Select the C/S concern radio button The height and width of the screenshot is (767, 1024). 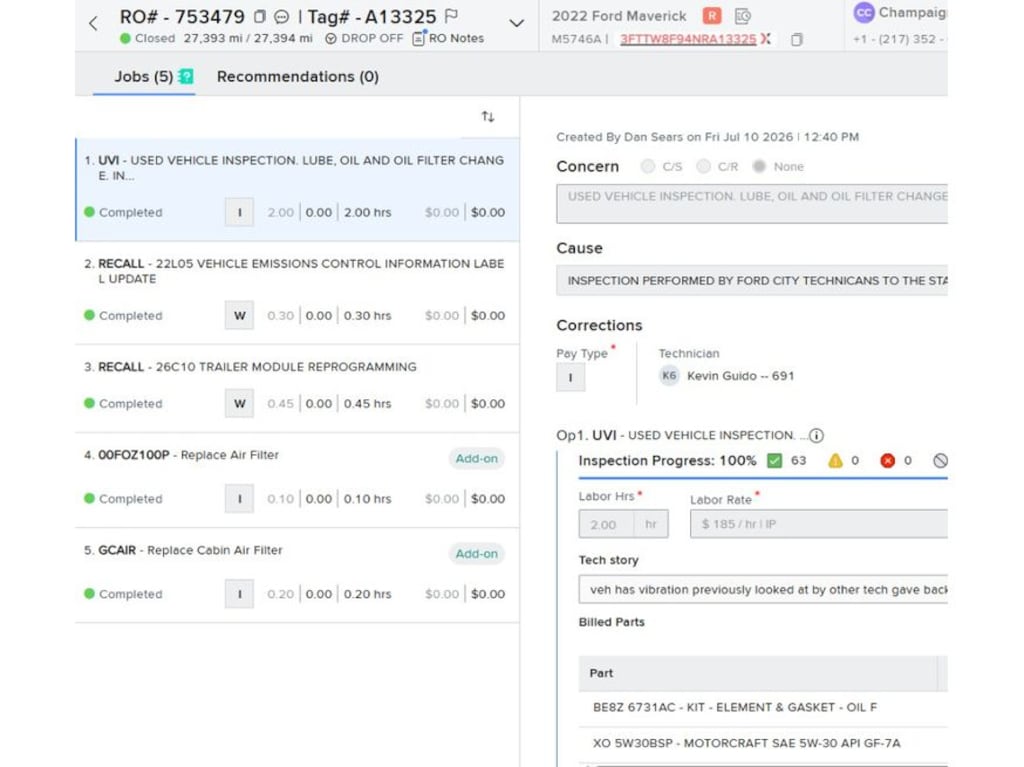pyautogui.click(x=647, y=167)
